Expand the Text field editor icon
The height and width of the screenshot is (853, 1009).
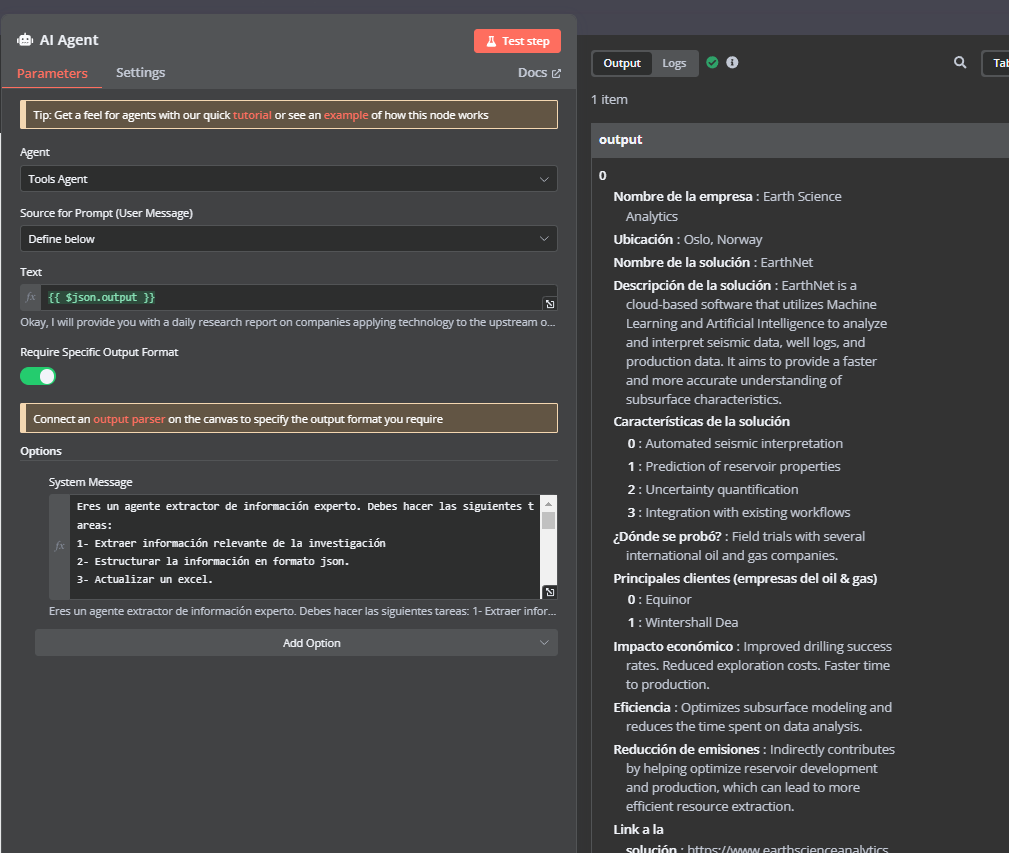coord(550,304)
